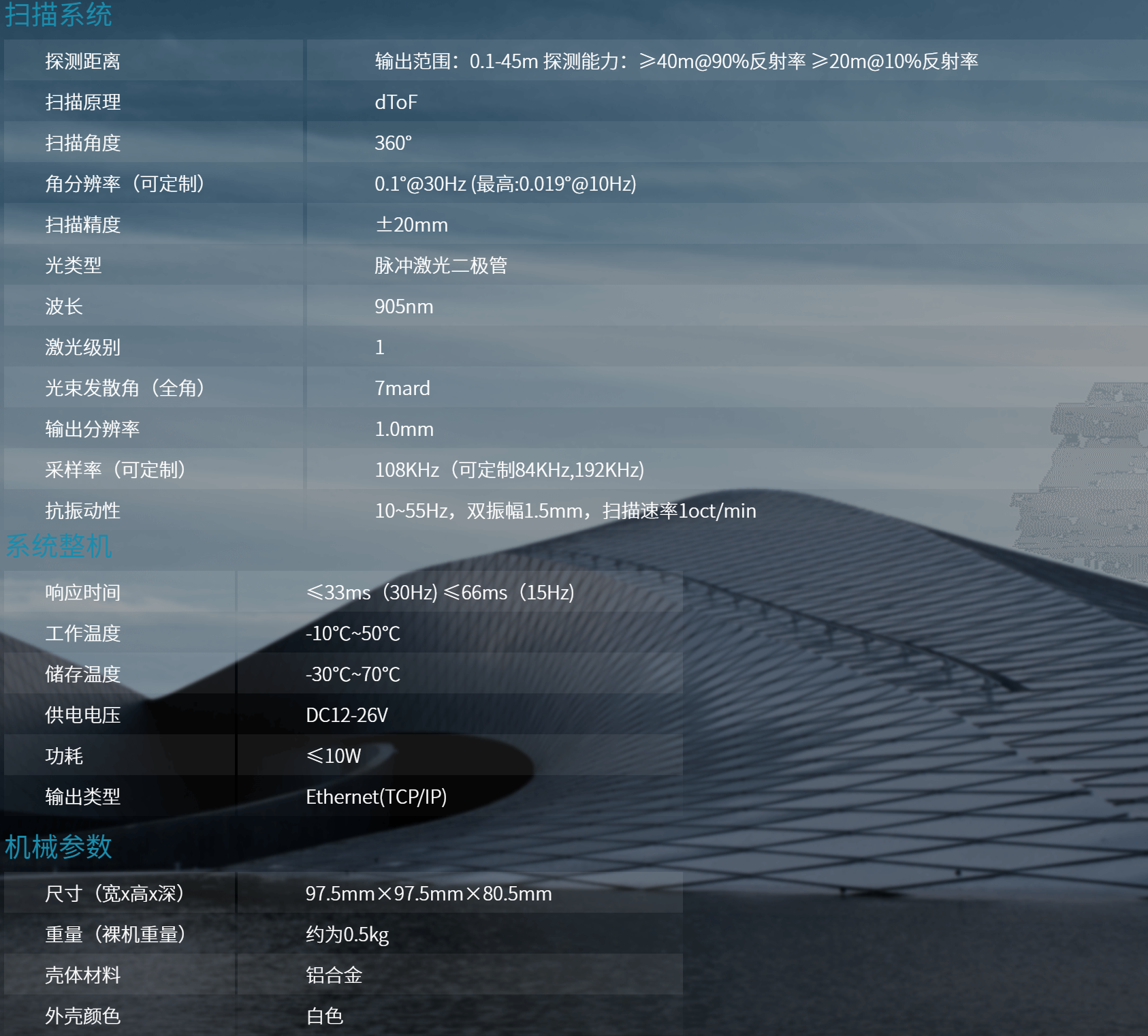Click the '扫描系统' section heading
This screenshot has height=1036, width=1148.
pos(59,14)
